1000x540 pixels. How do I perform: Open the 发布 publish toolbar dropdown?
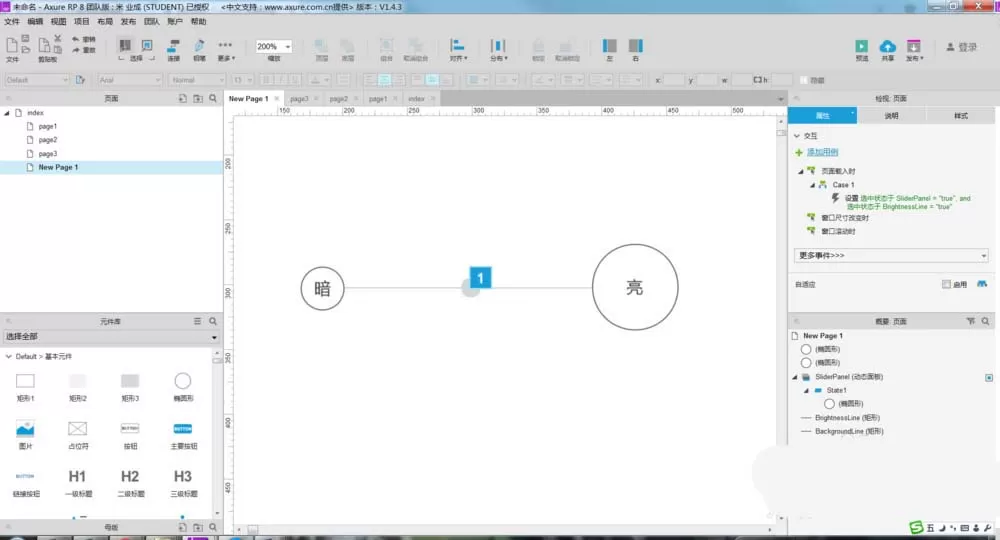coord(914,50)
